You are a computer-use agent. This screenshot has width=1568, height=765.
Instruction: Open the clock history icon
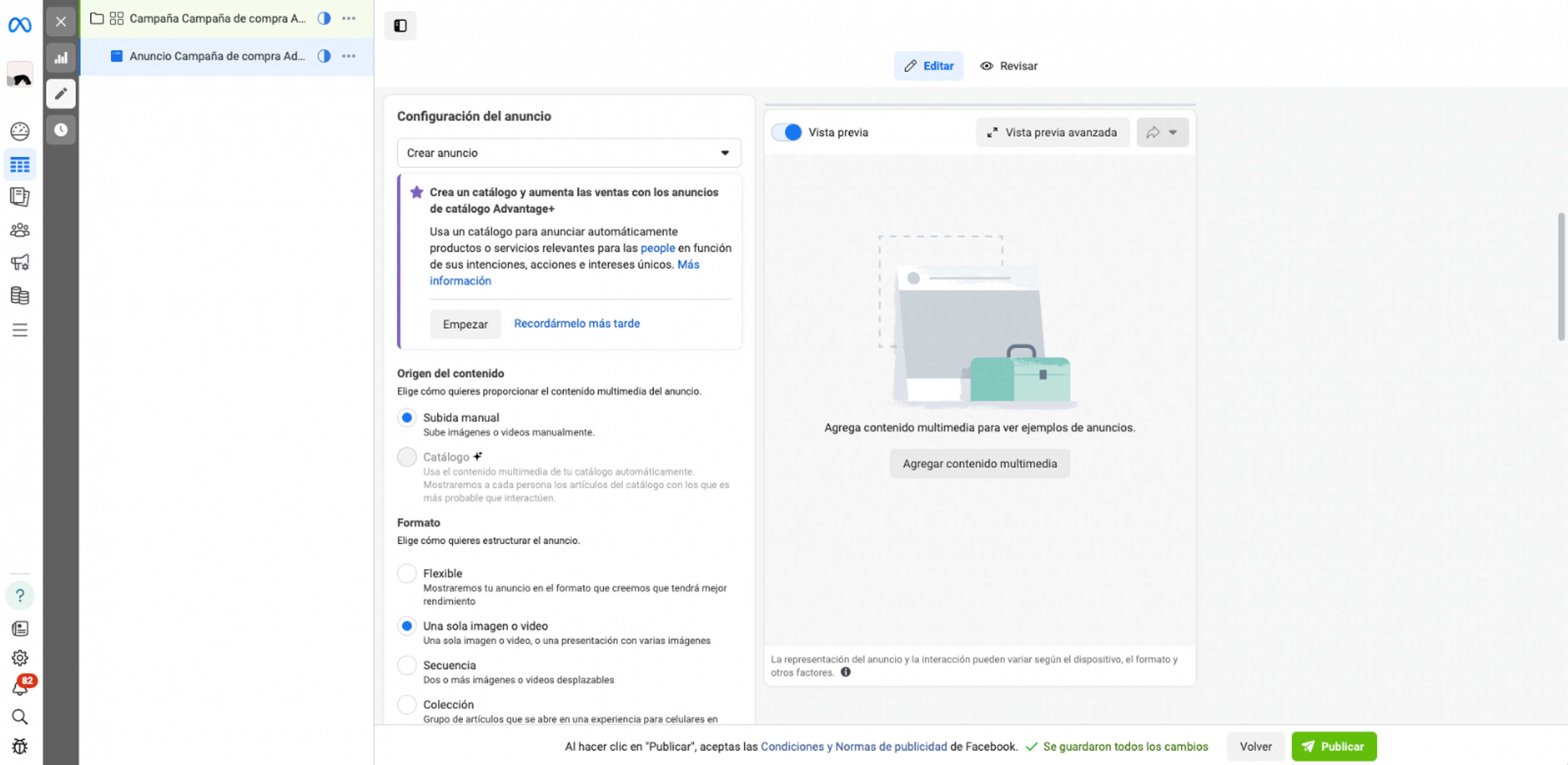(x=61, y=130)
